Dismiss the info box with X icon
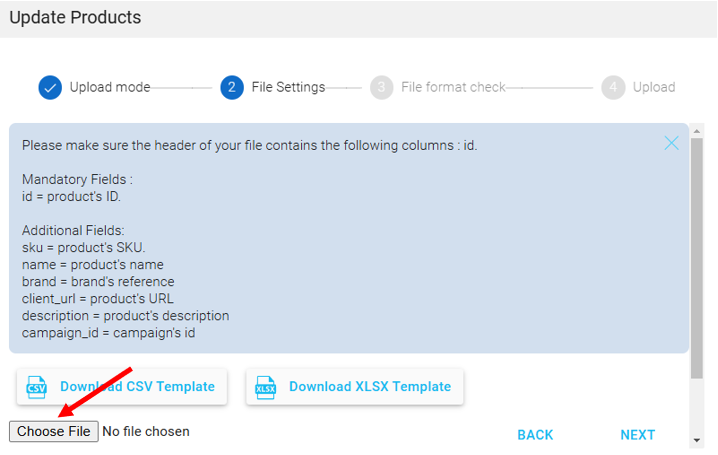 (671, 143)
